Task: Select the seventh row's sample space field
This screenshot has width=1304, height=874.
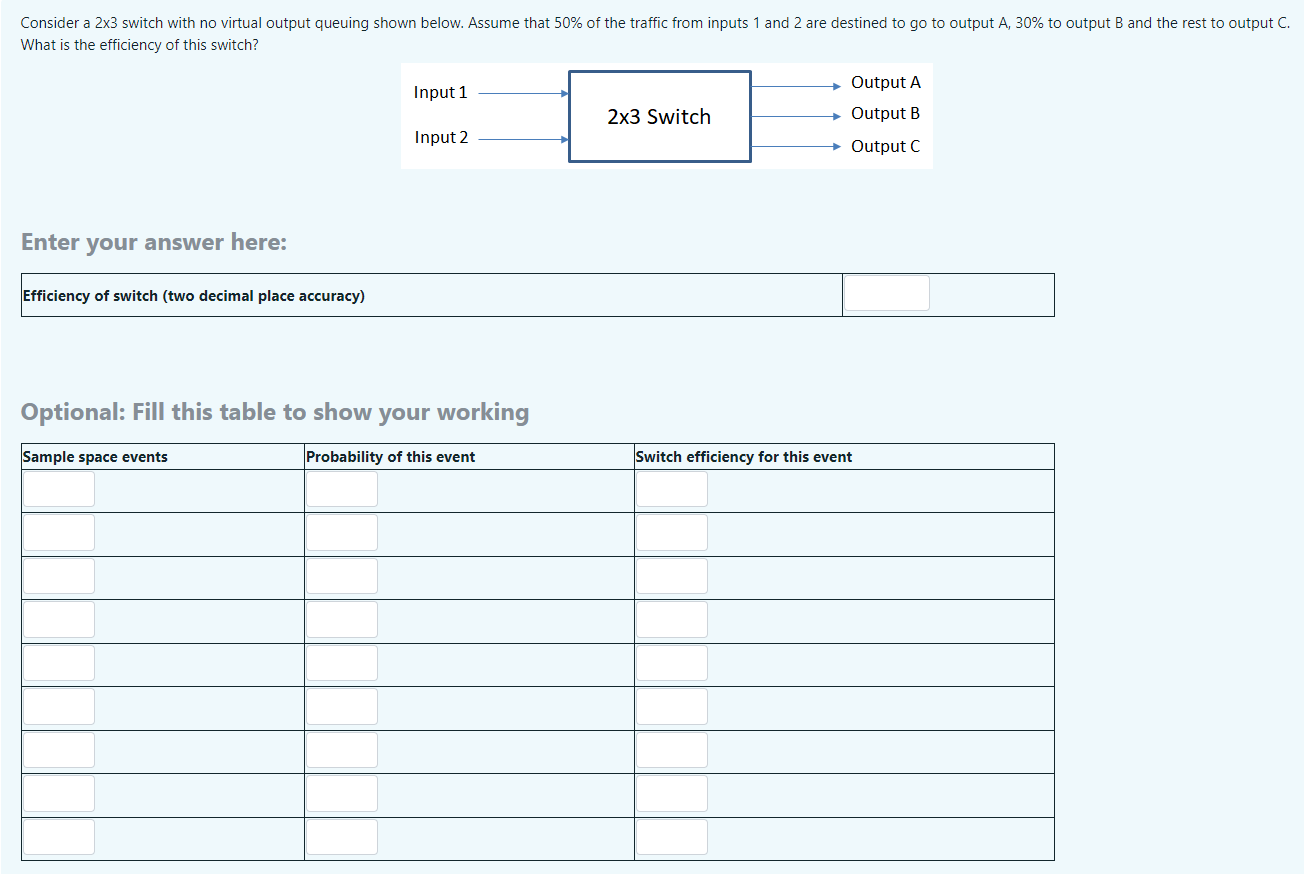Action: click(58, 750)
